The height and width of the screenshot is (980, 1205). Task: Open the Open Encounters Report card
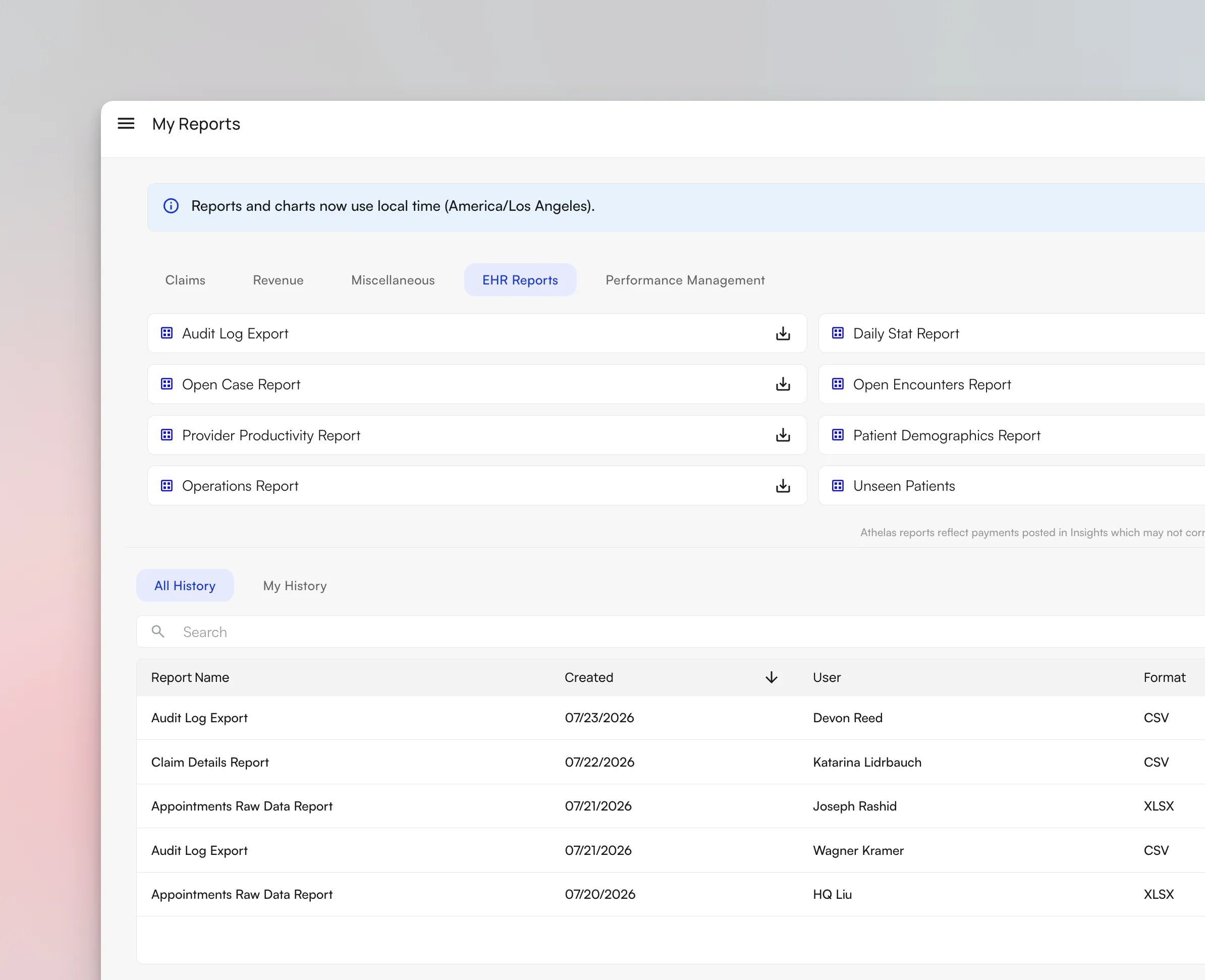(x=1012, y=384)
